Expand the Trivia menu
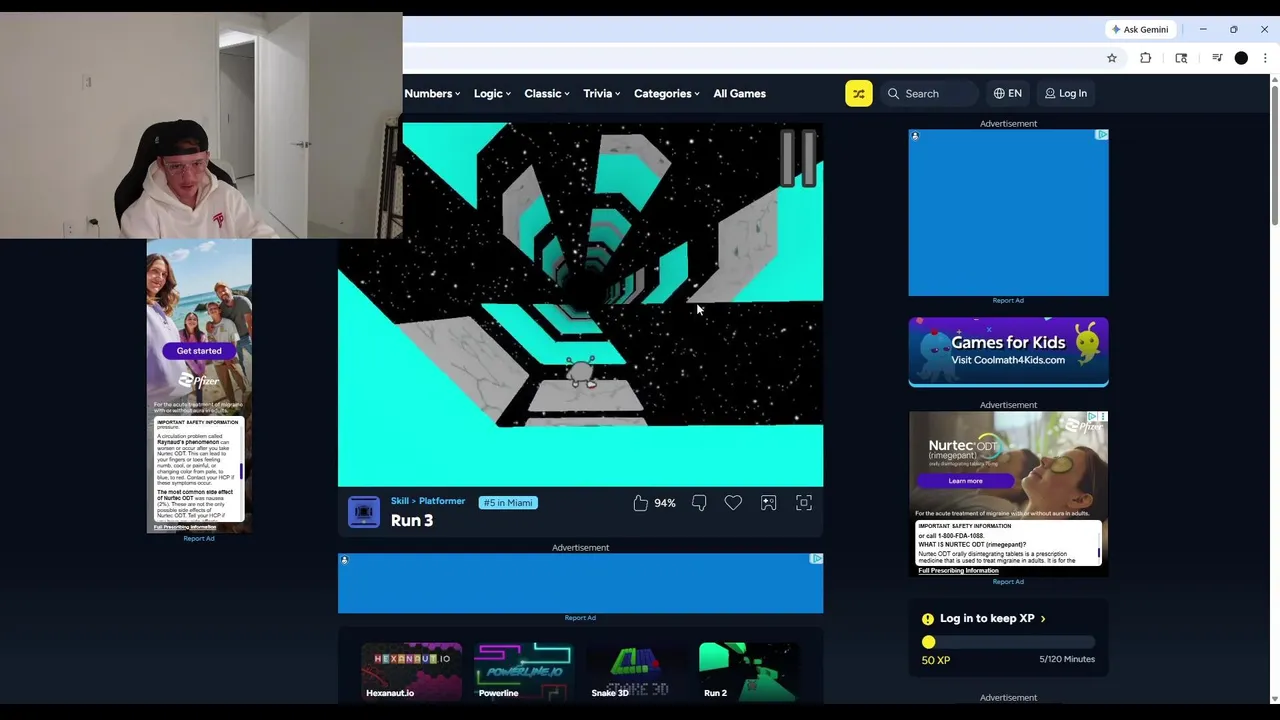The image size is (1280, 720). click(601, 93)
